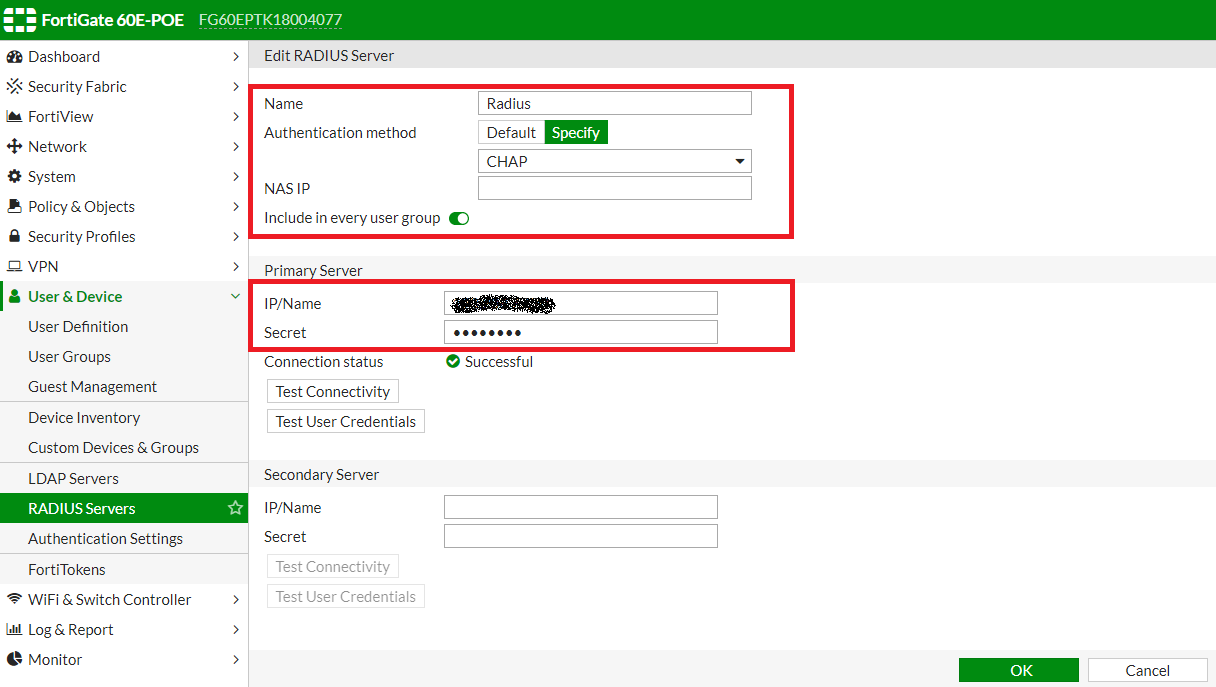Disable Include in every user group toggle
The width and height of the screenshot is (1216, 687).
pos(459,218)
